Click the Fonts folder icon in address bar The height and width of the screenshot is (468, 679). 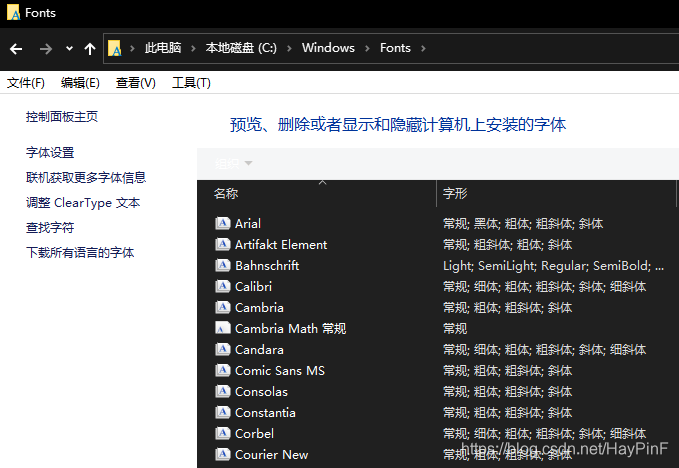point(115,48)
